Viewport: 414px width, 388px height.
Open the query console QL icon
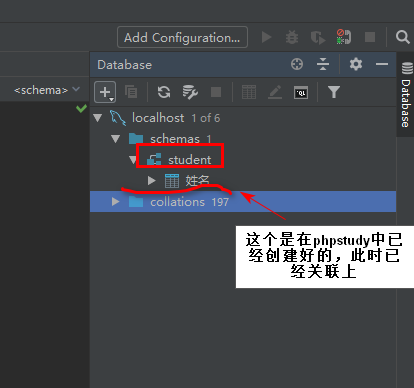tap(301, 92)
